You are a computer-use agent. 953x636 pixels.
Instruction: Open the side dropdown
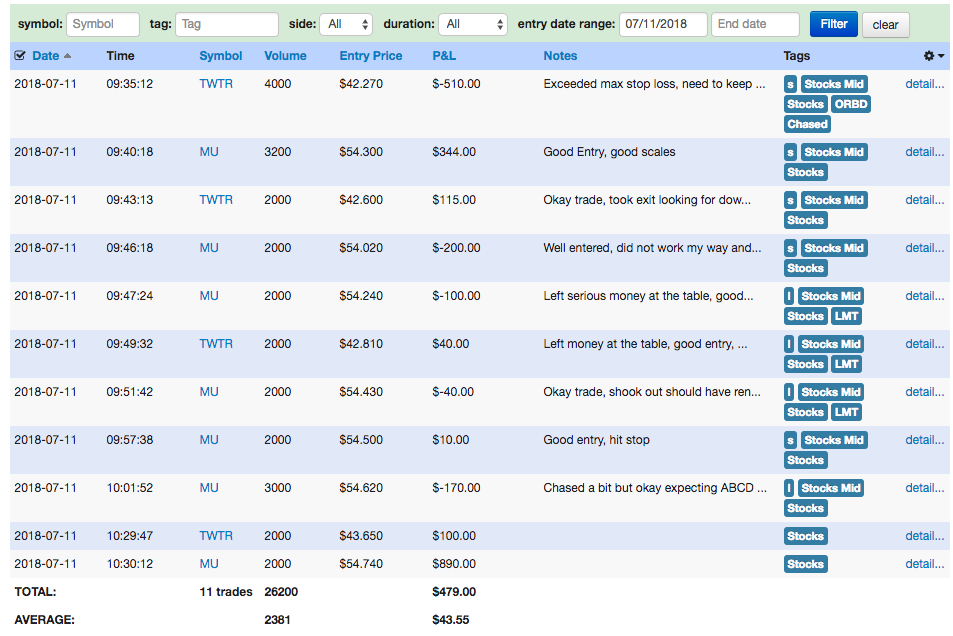[346, 24]
